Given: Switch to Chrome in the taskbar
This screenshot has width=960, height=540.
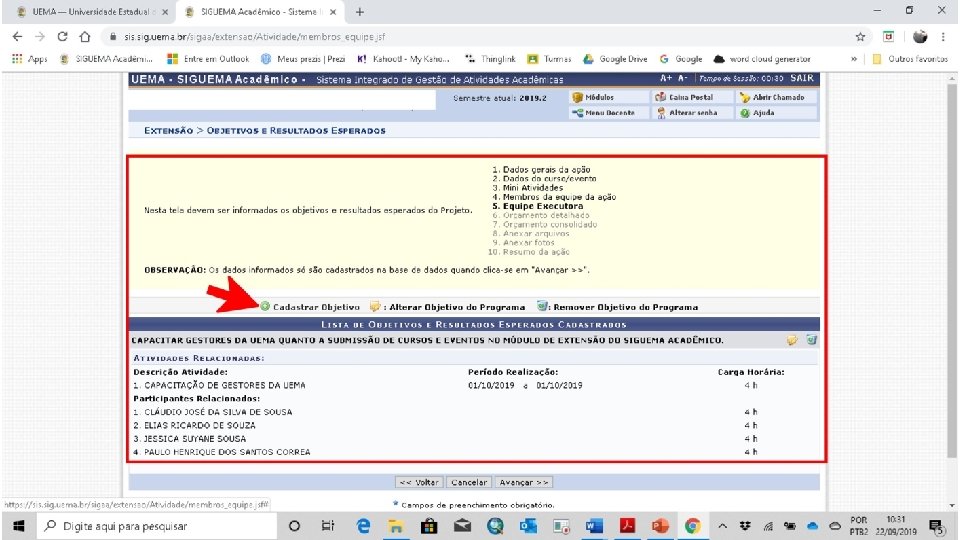Looking at the screenshot, I should (692, 526).
